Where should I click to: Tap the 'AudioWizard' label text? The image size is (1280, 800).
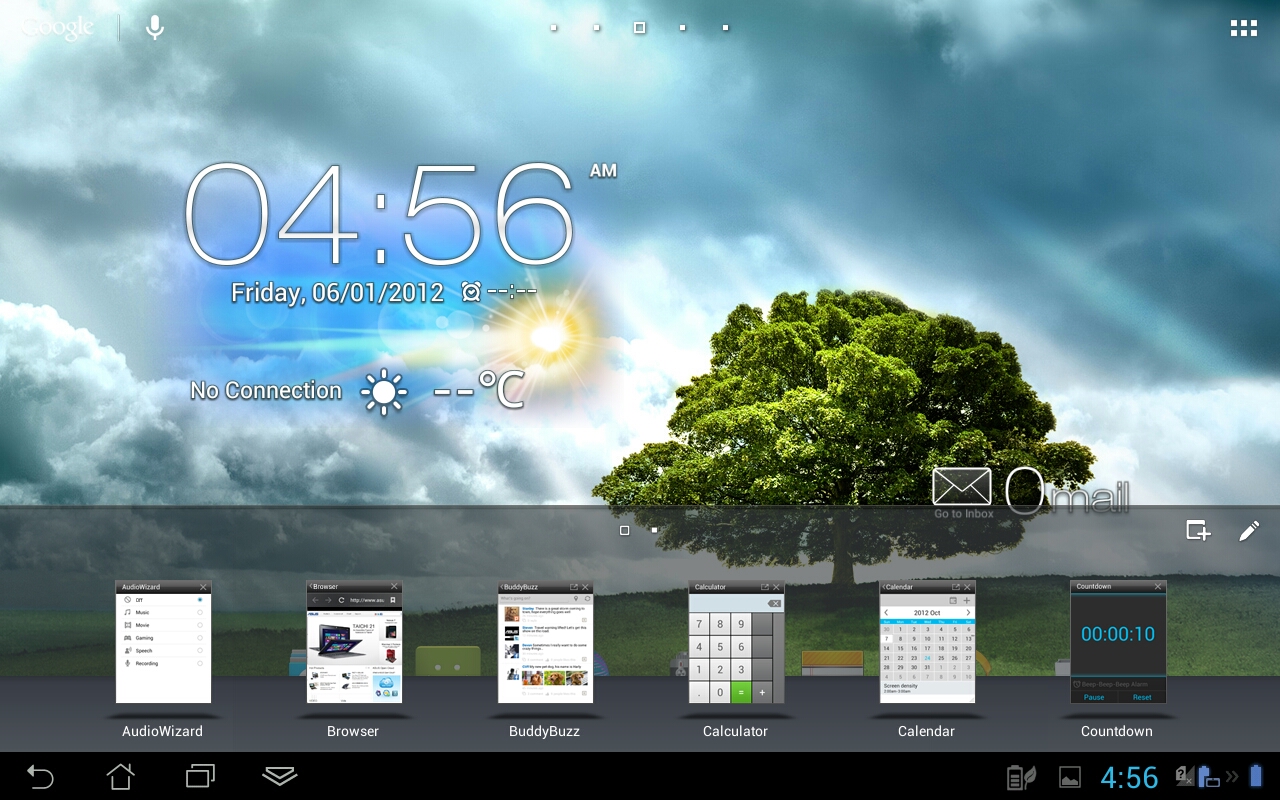pos(162,731)
